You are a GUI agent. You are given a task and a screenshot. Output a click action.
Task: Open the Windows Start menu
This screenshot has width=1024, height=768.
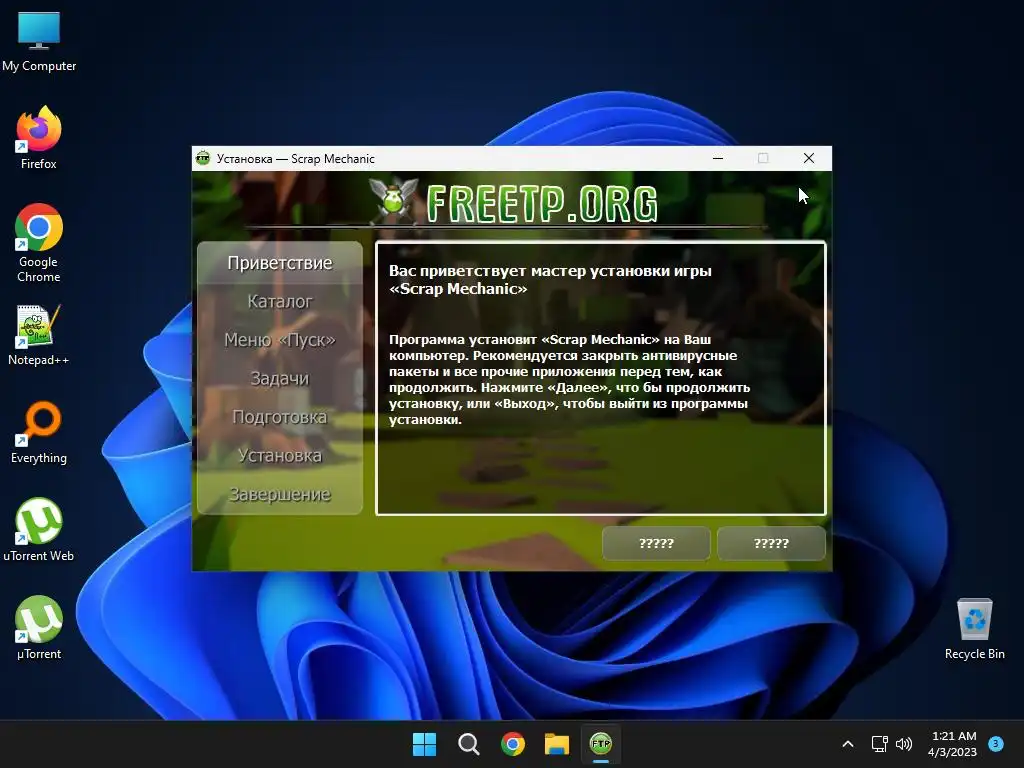(x=424, y=744)
